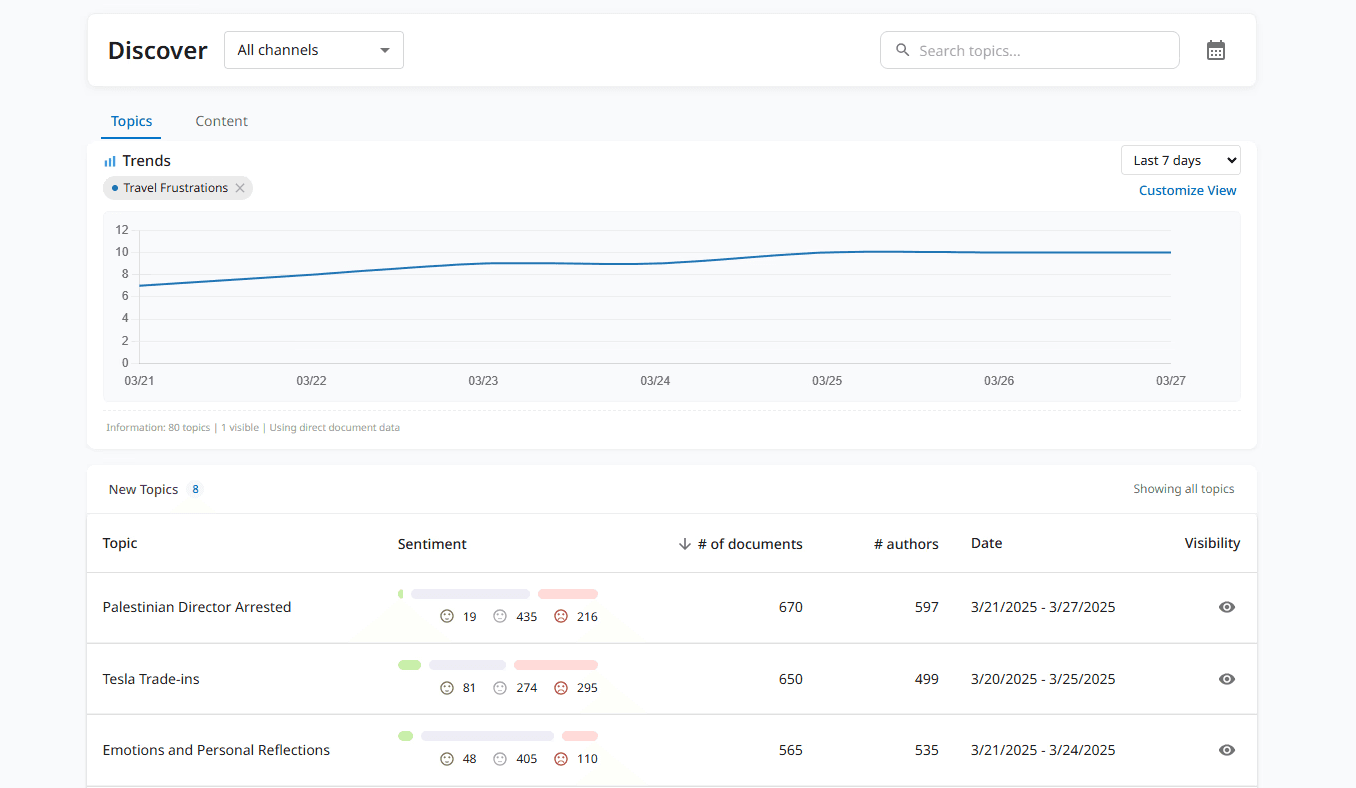Click the neutral face for Emotions and Personal Reflections
Screen dimensions: 1356x788
pos(500,759)
